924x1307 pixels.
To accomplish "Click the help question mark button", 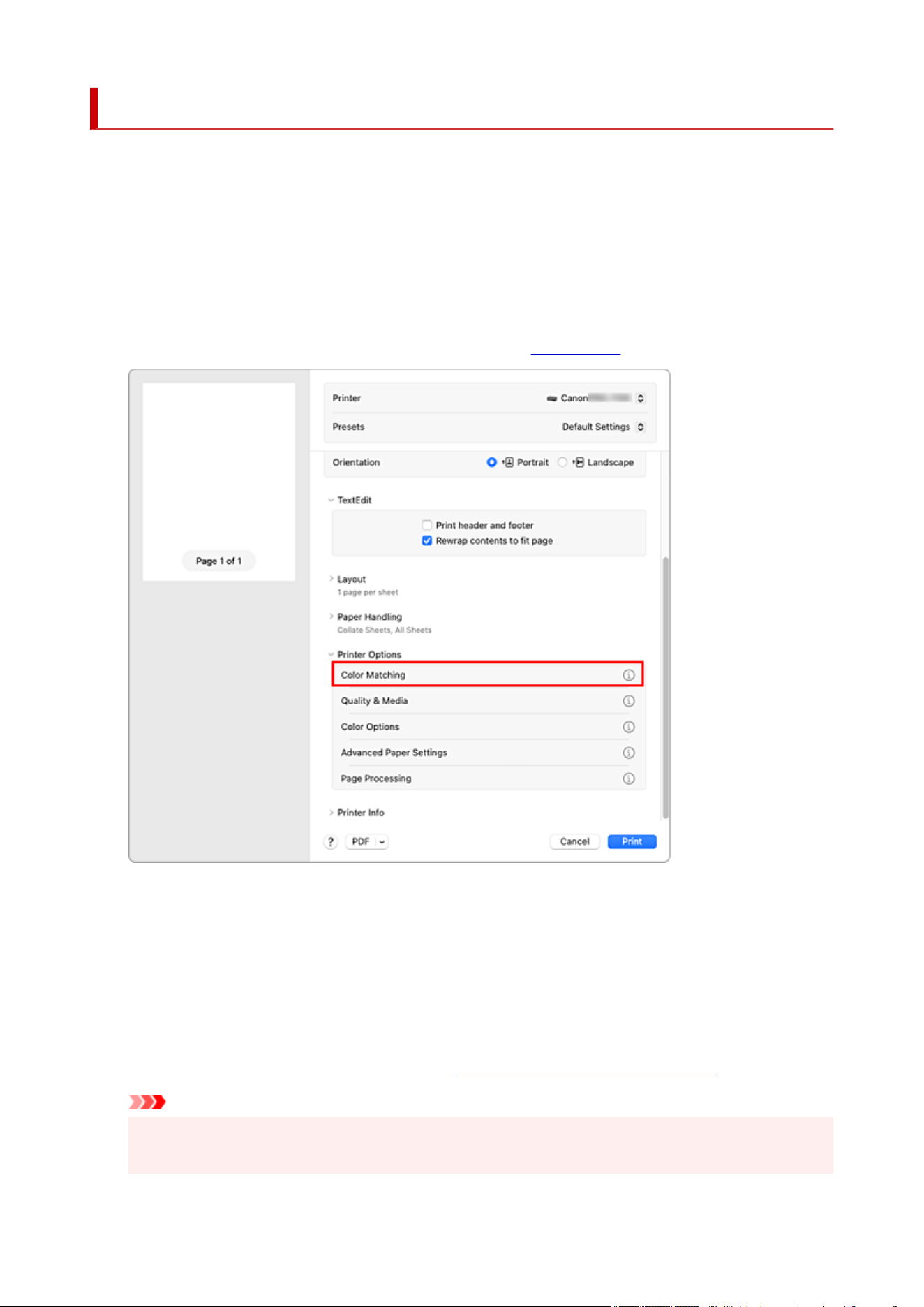I will [331, 841].
